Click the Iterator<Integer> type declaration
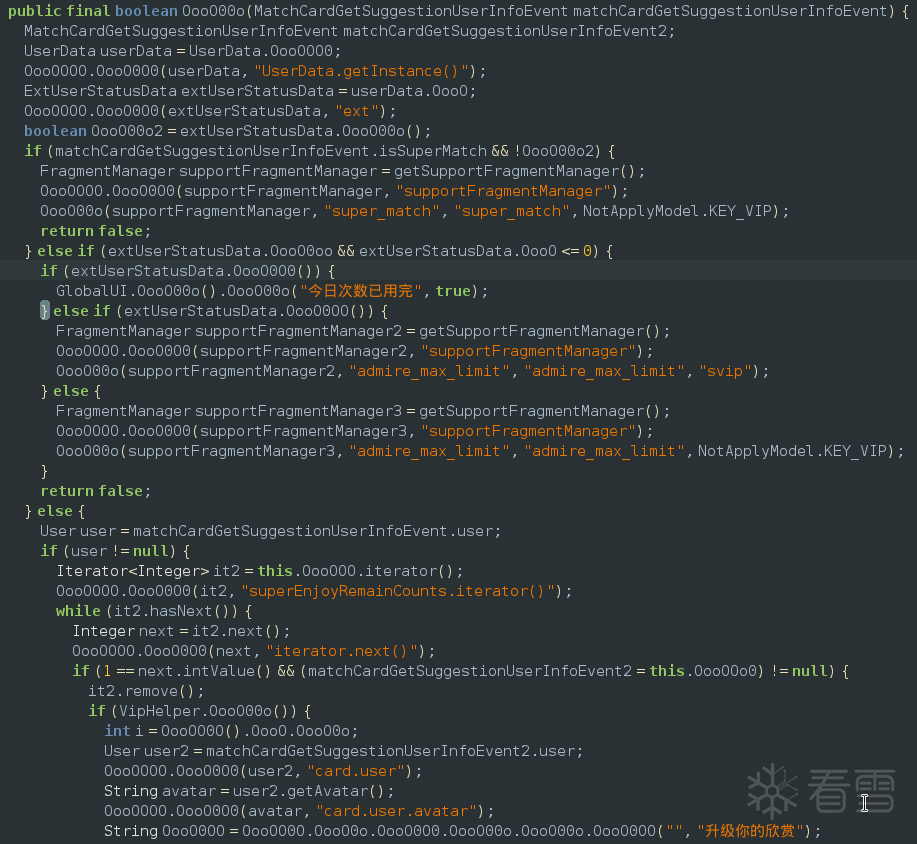917x844 pixels. [x=133, y=571]
